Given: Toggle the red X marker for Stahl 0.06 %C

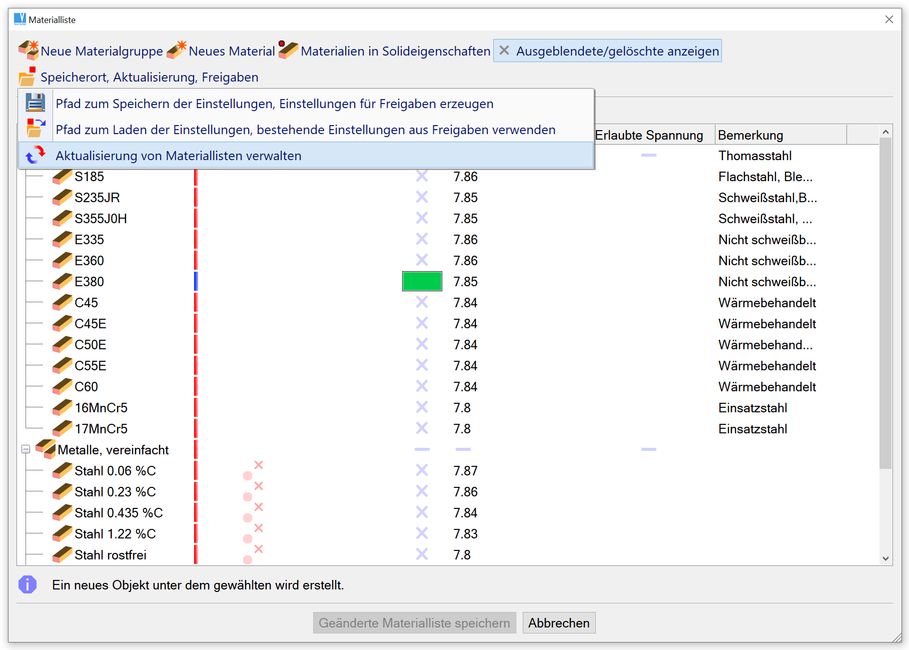Looking at the screenshot, I should click(x=257, y=466).
